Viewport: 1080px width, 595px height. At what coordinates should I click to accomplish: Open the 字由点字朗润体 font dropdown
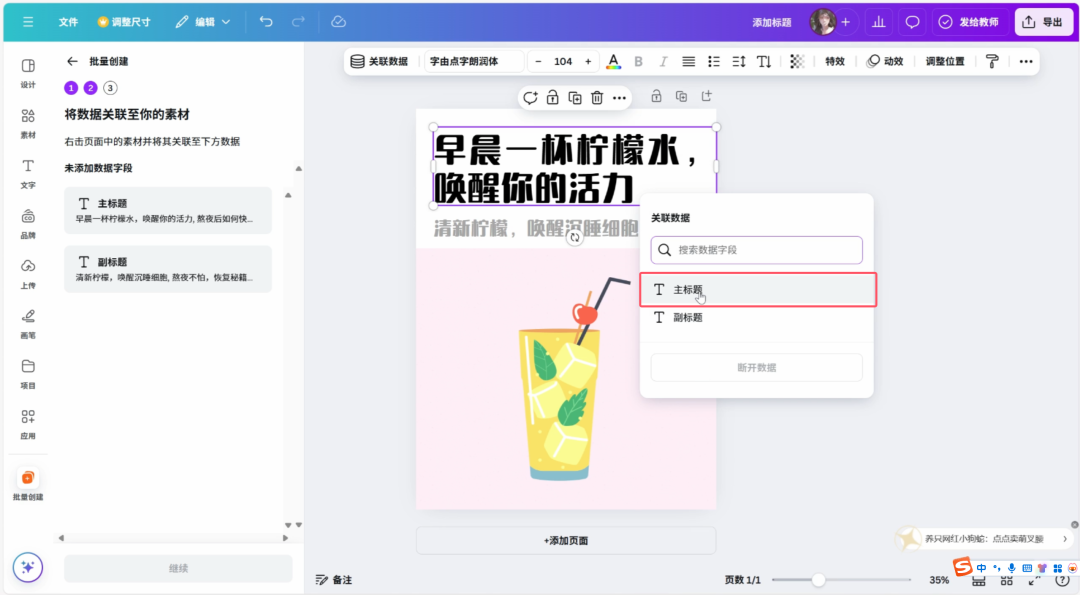[473, 61]
